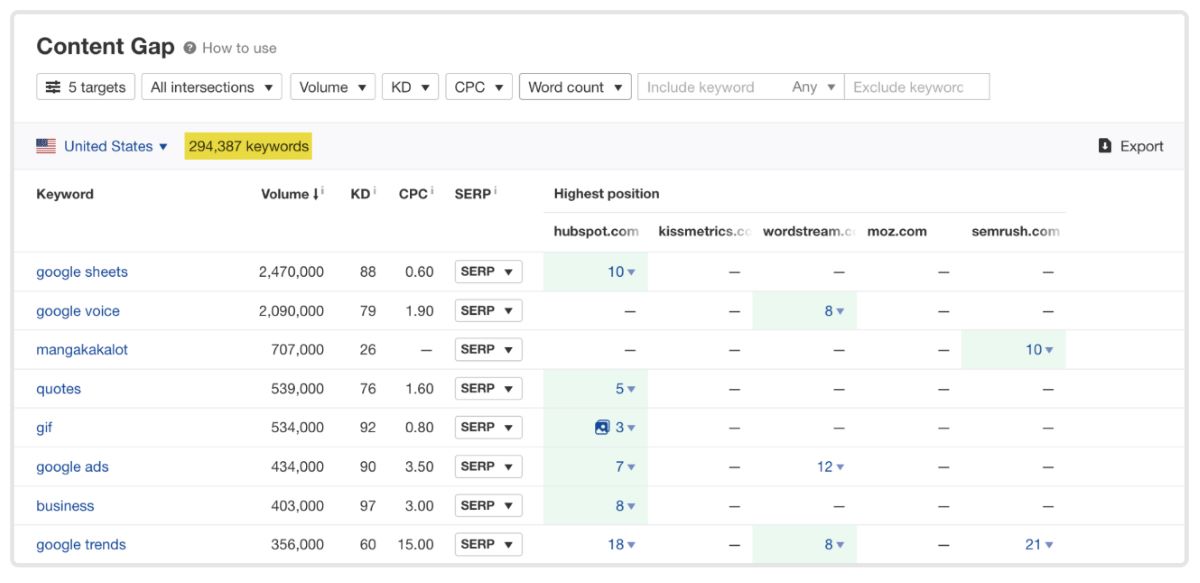Open the KD filter dropdown
The width and height of the screenshot is (1200, 583).
point(411,87)
